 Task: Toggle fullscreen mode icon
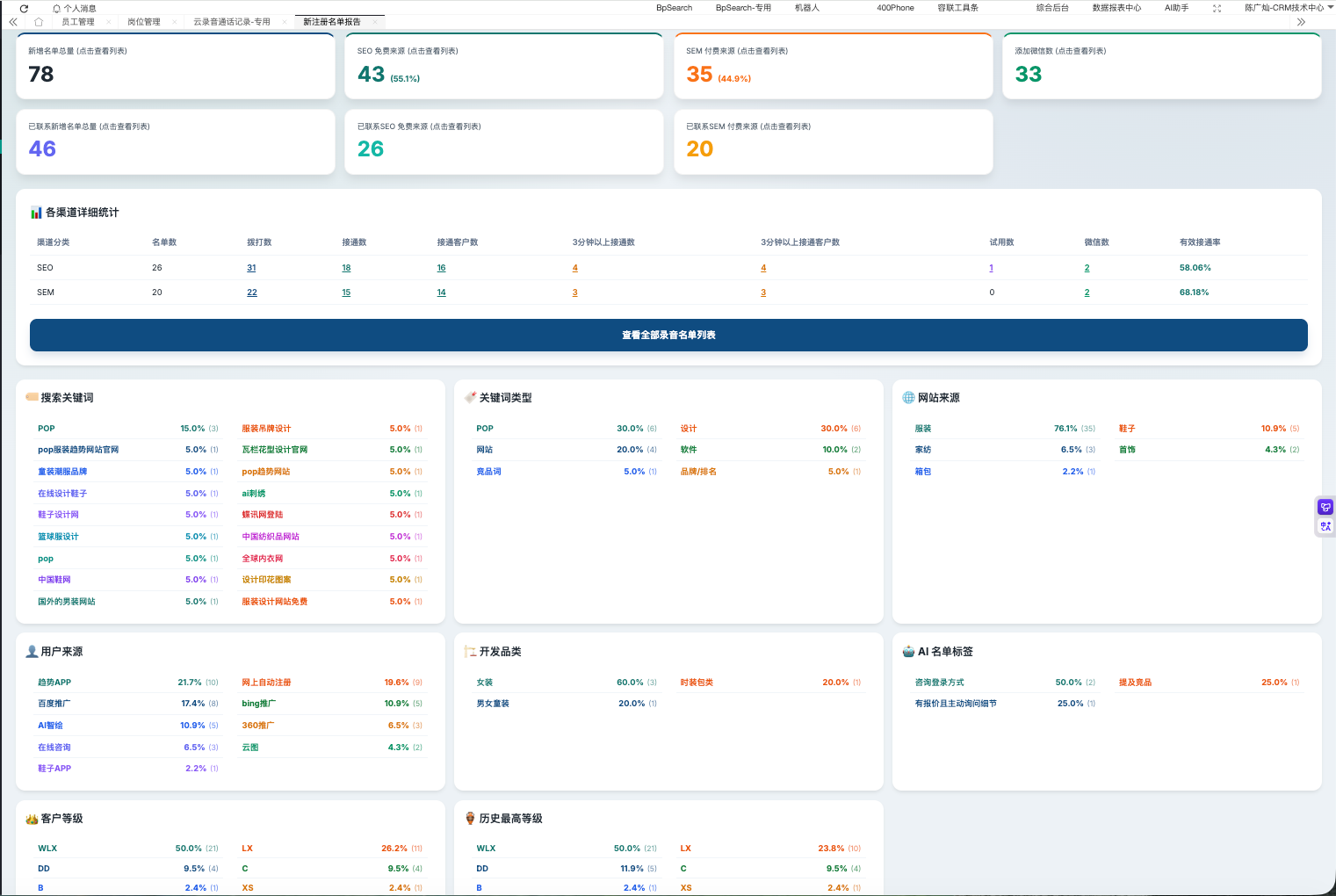[x=1217, y=8]
